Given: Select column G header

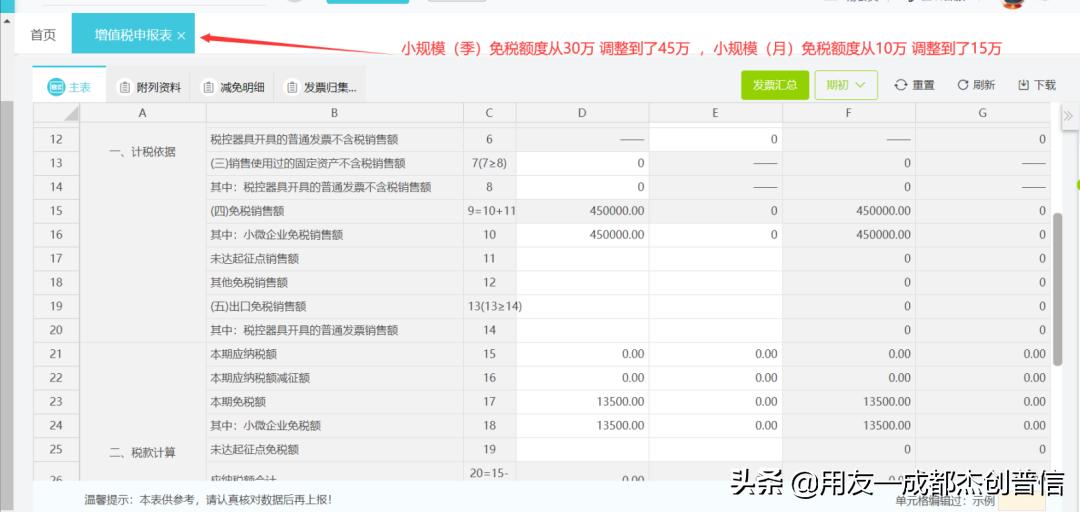Looking at the screenshot, I should point(983,113).
